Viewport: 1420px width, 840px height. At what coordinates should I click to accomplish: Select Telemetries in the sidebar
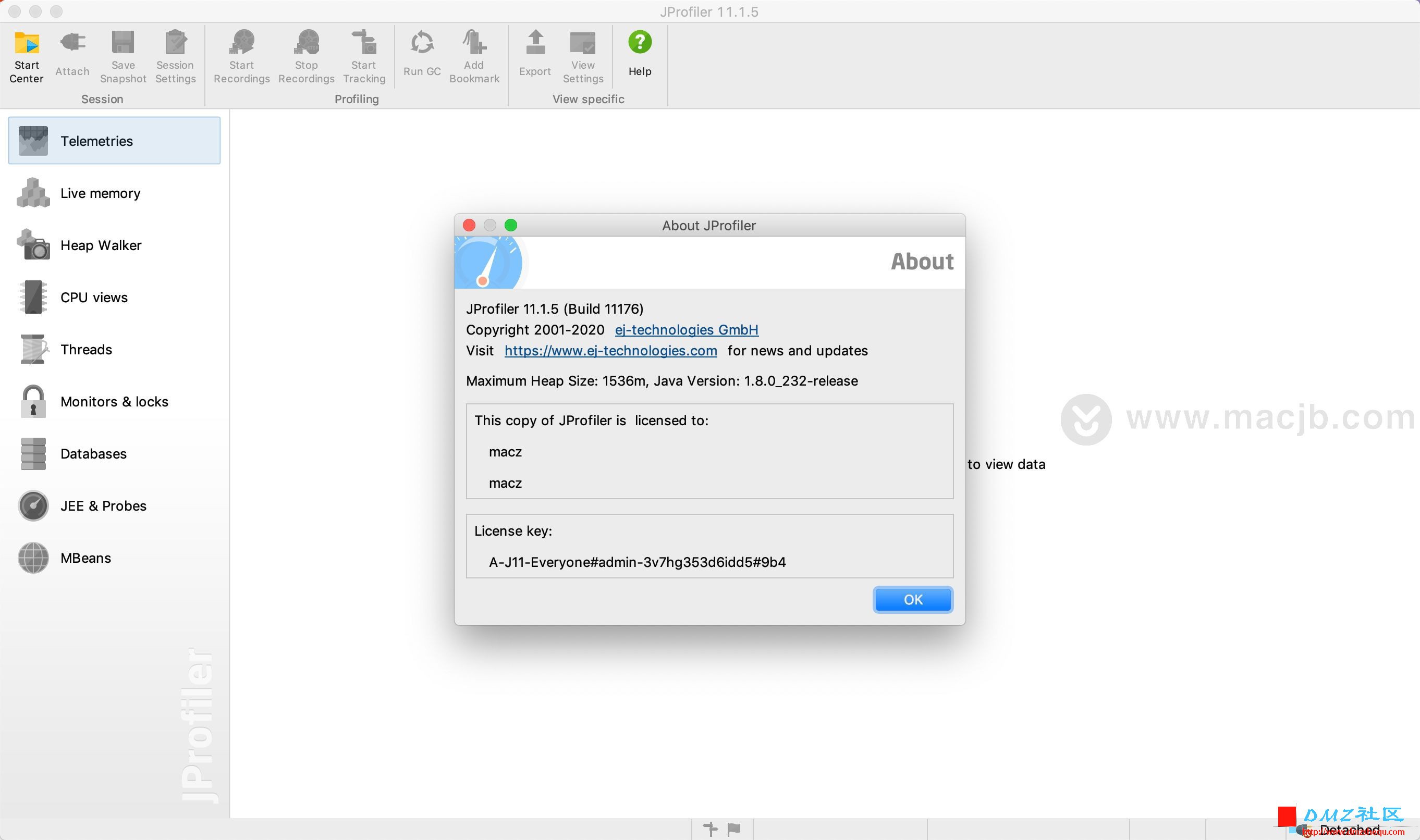(x=114, y=141)
